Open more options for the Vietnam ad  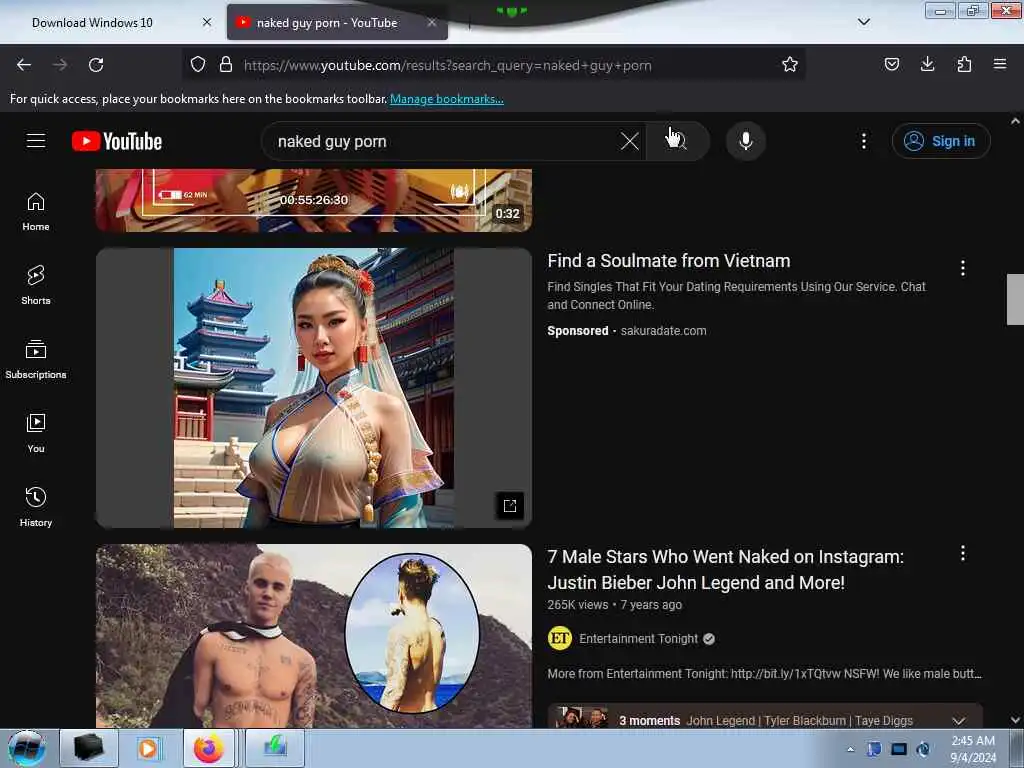coord(963,268)
